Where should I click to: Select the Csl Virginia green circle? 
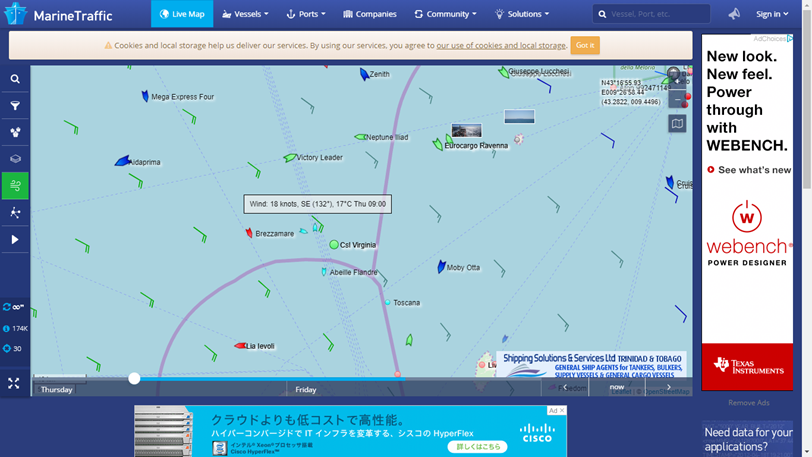(x=334, y=245)
